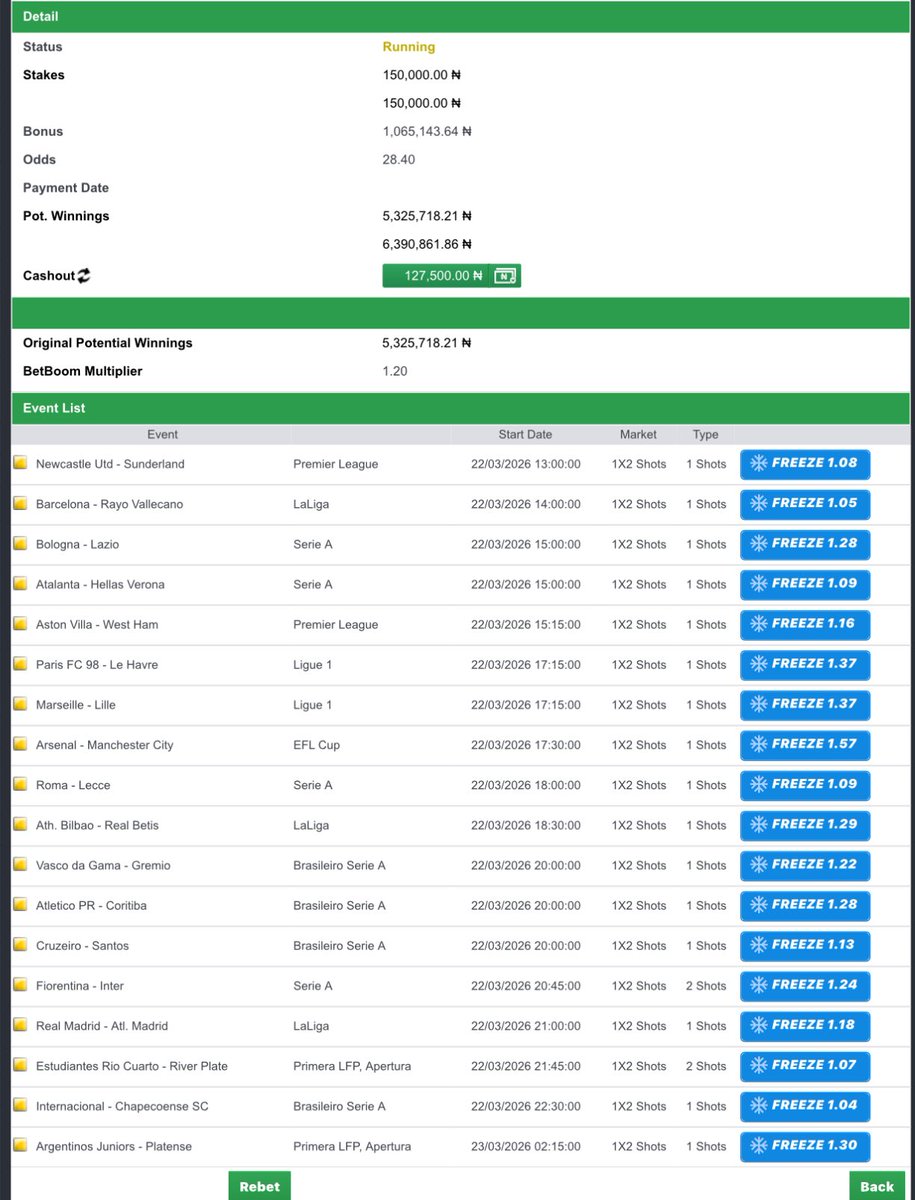Freeze Internacional - Chapecoense SC at 1.04
The image size is (915, 1200).
pos(805,1106)
